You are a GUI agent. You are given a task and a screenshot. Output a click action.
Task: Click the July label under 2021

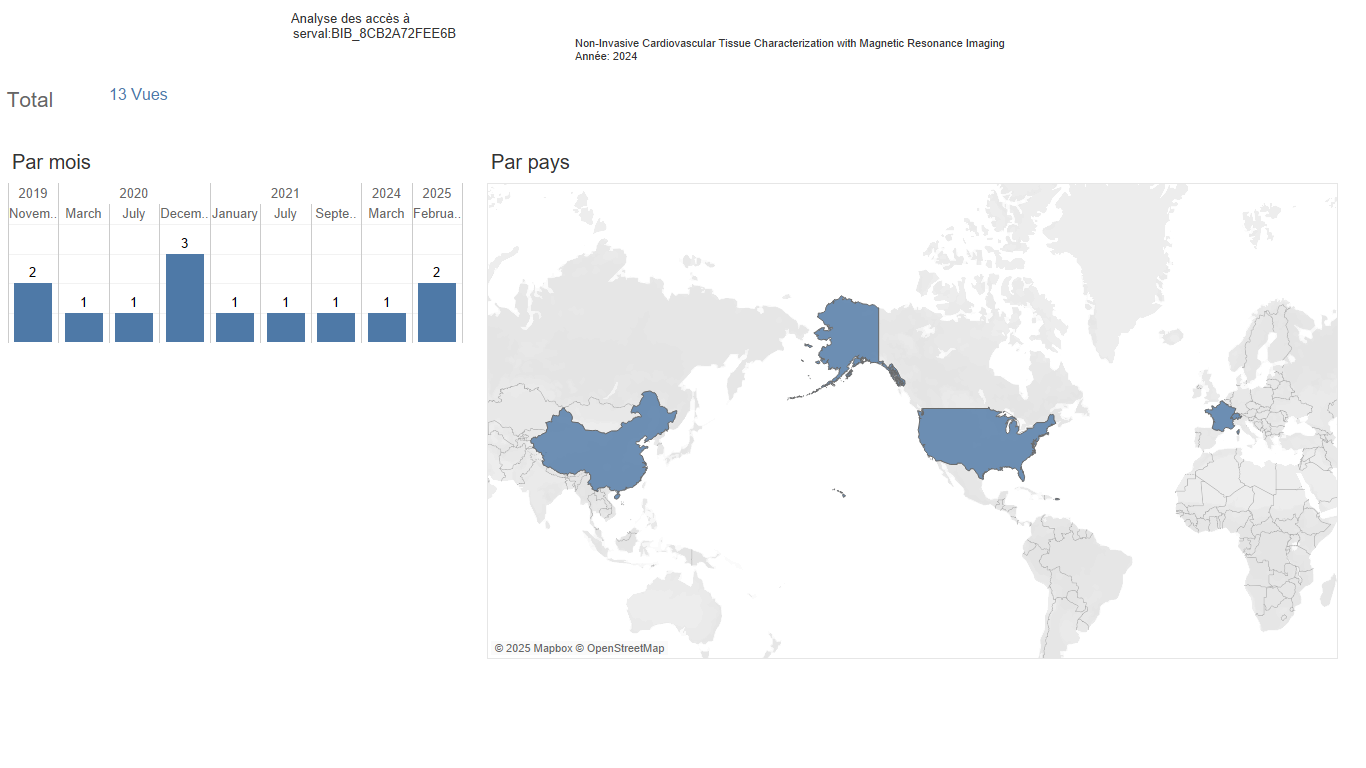(x=286, y=213)
